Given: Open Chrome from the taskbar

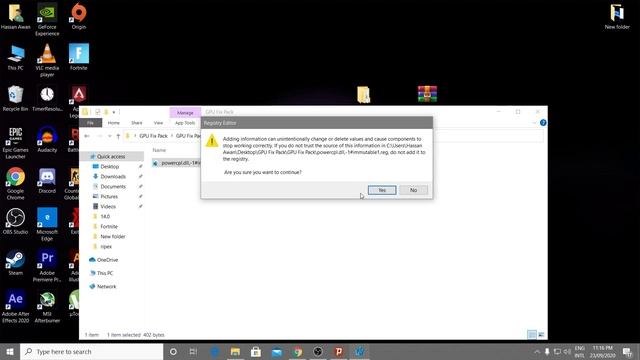Looking at the screenshot, I should (298, 351).
